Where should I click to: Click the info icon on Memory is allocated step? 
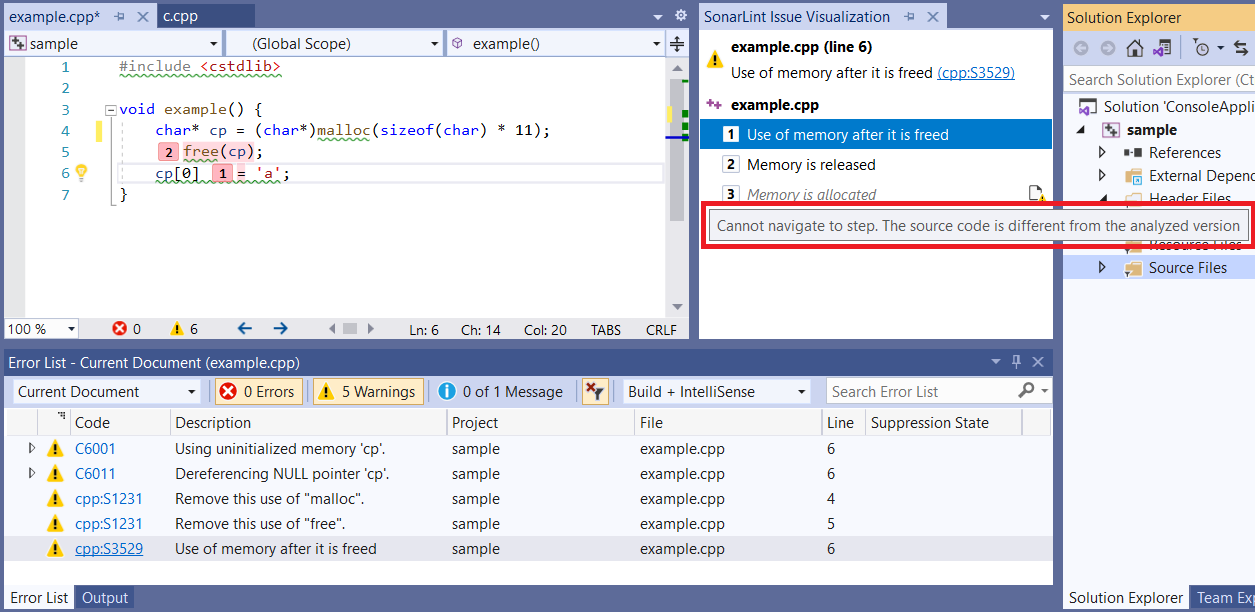click(1036, 192)
